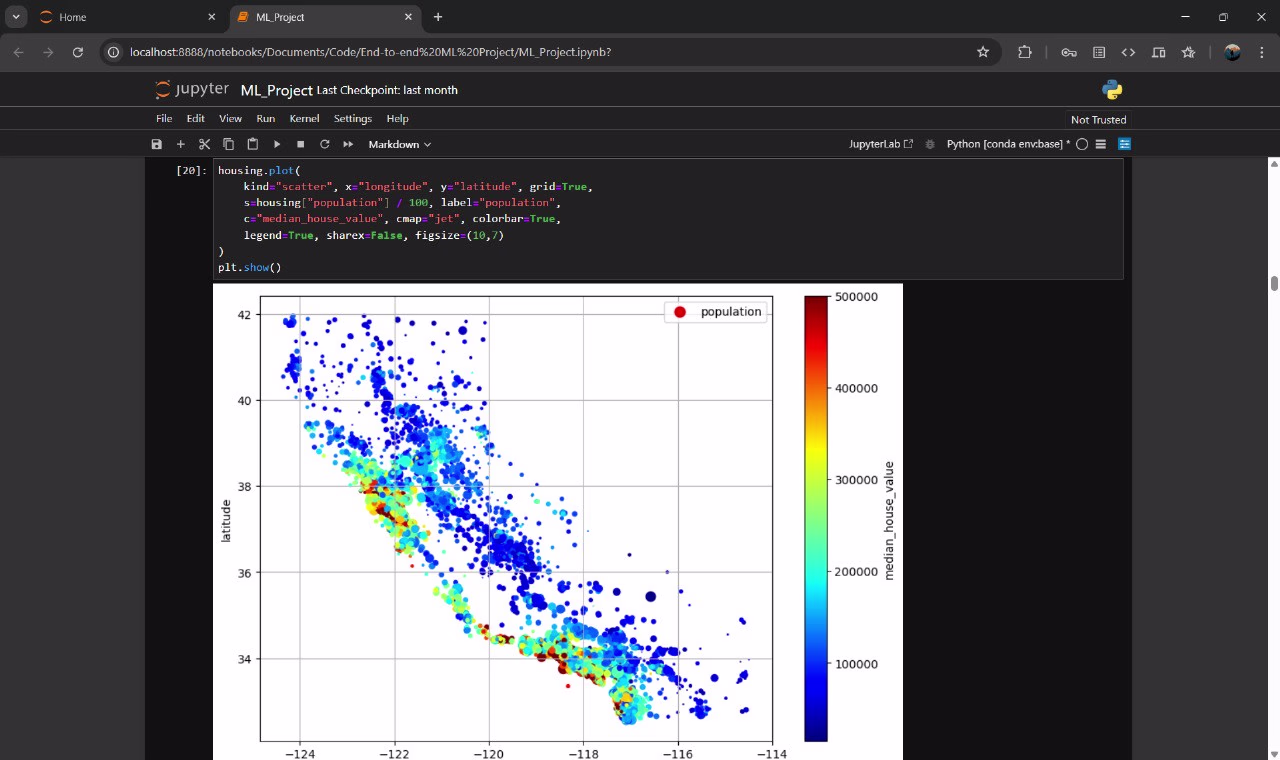Run the selected cell with the play icon
The image size is (1280, 760).
click(277, 144)
